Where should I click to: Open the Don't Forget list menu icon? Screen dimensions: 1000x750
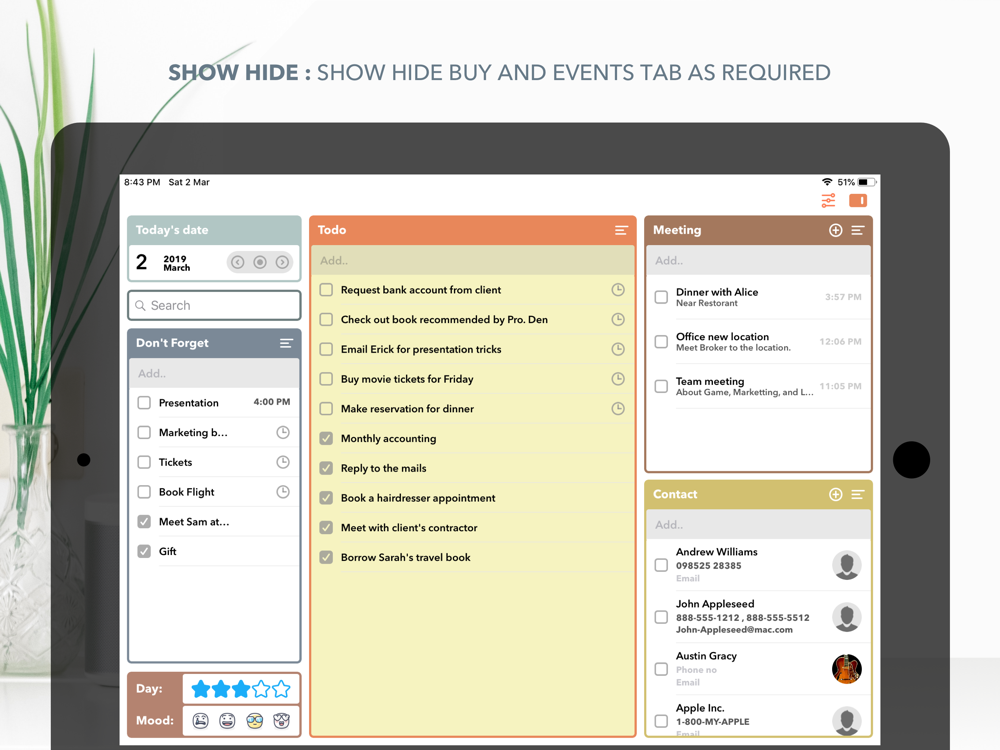(x=286, y=343)
